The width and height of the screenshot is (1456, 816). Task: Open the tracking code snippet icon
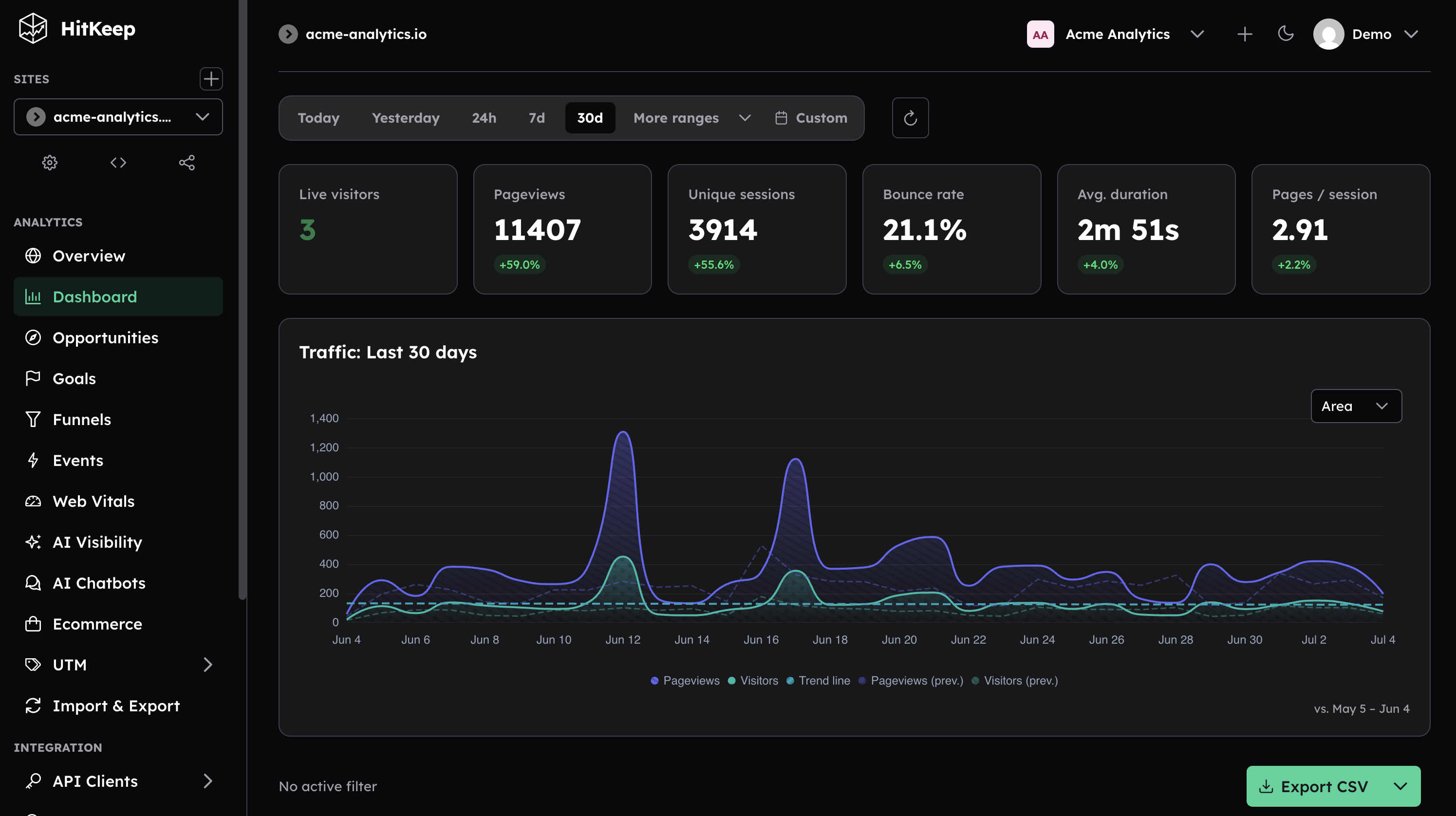[118, 163]
